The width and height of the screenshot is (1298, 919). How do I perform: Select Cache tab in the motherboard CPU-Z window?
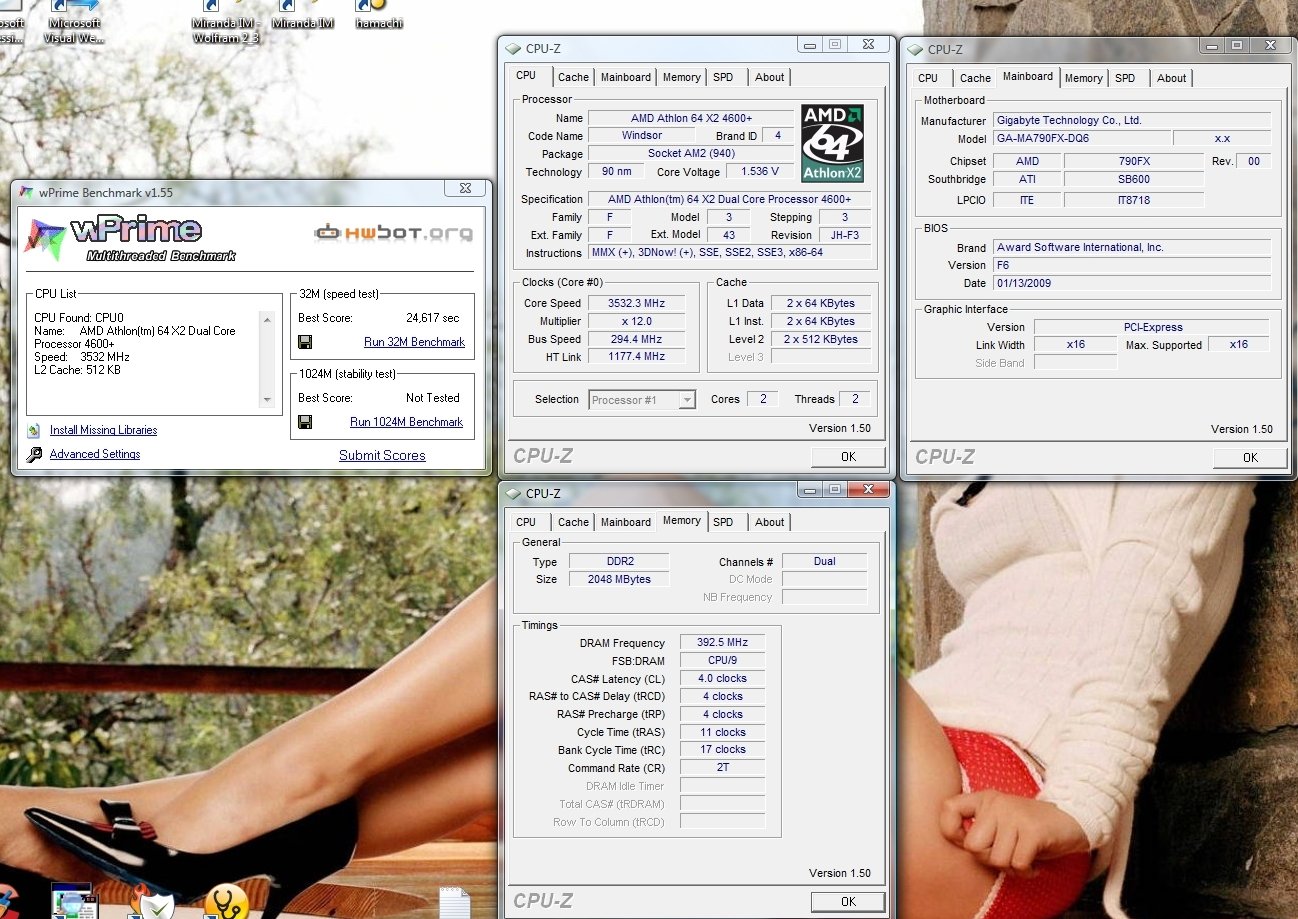(975, 78)
